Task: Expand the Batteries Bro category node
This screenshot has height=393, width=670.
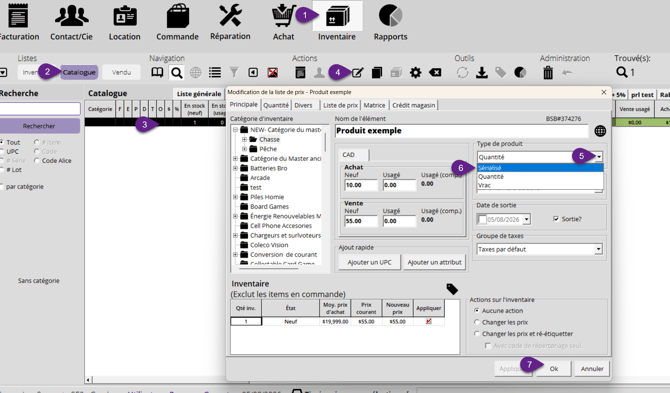Action: (235, 168)
